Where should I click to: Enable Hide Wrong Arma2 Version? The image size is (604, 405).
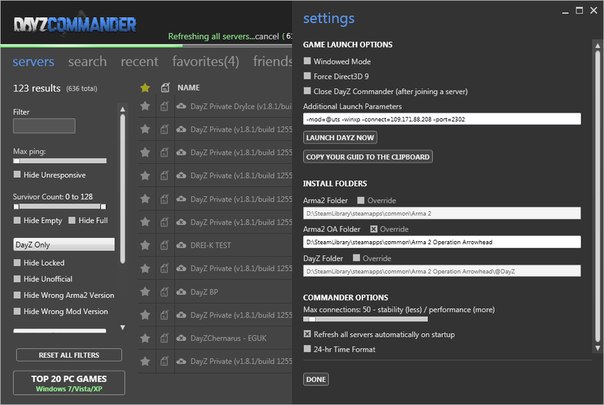[x=17, y=295]
